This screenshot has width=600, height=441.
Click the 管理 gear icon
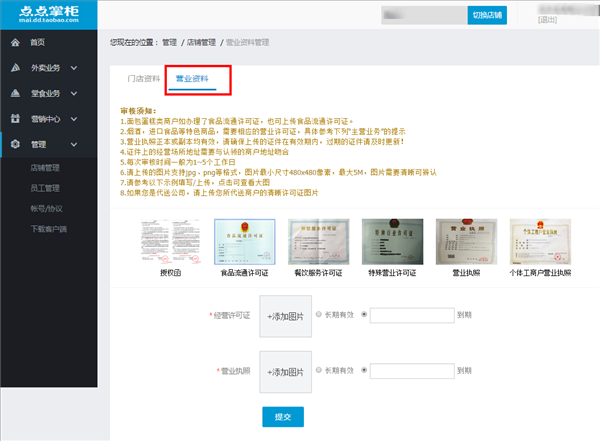(x=15, y=144)
